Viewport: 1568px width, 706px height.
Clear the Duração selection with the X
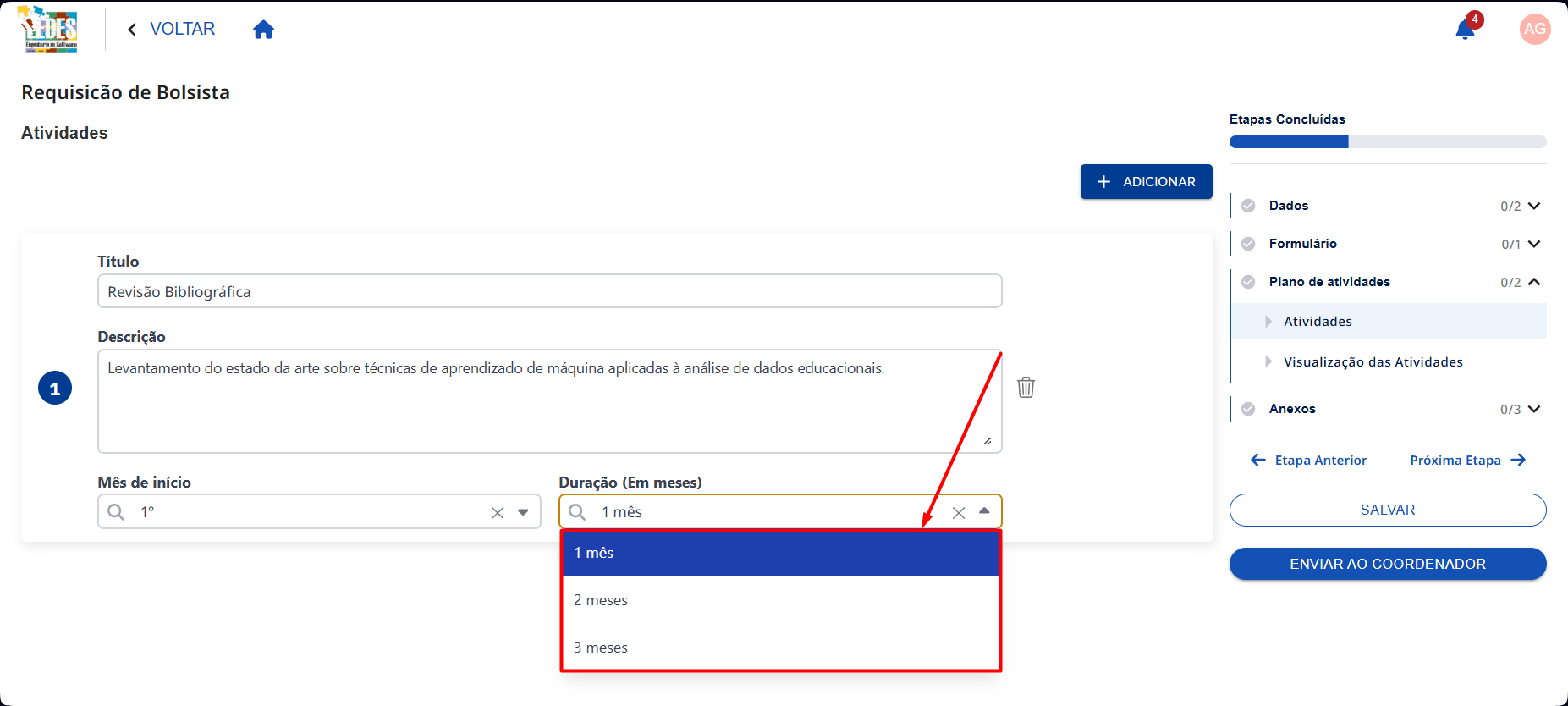[959, 512]
